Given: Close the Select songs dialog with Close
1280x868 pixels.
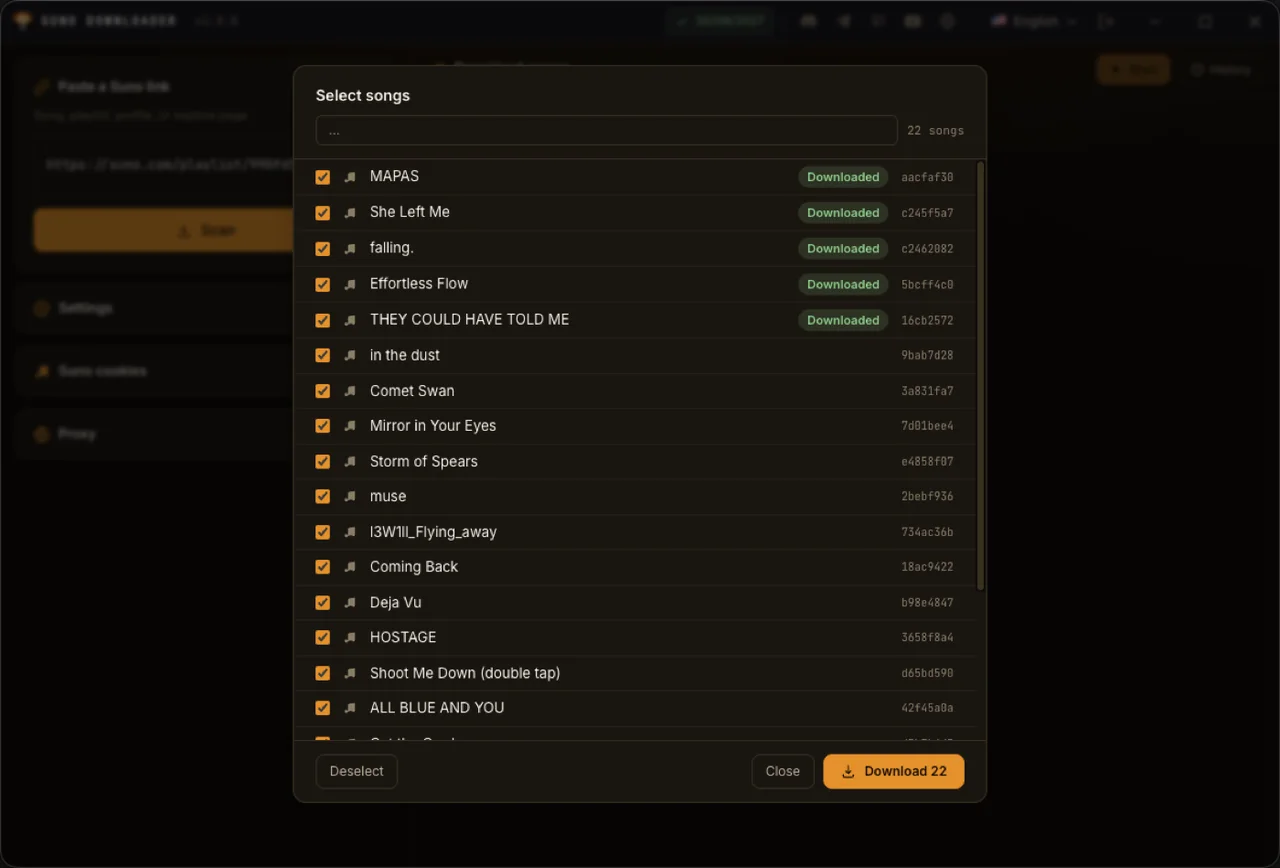Looking at the screenshot, I should tap(783, 771).
